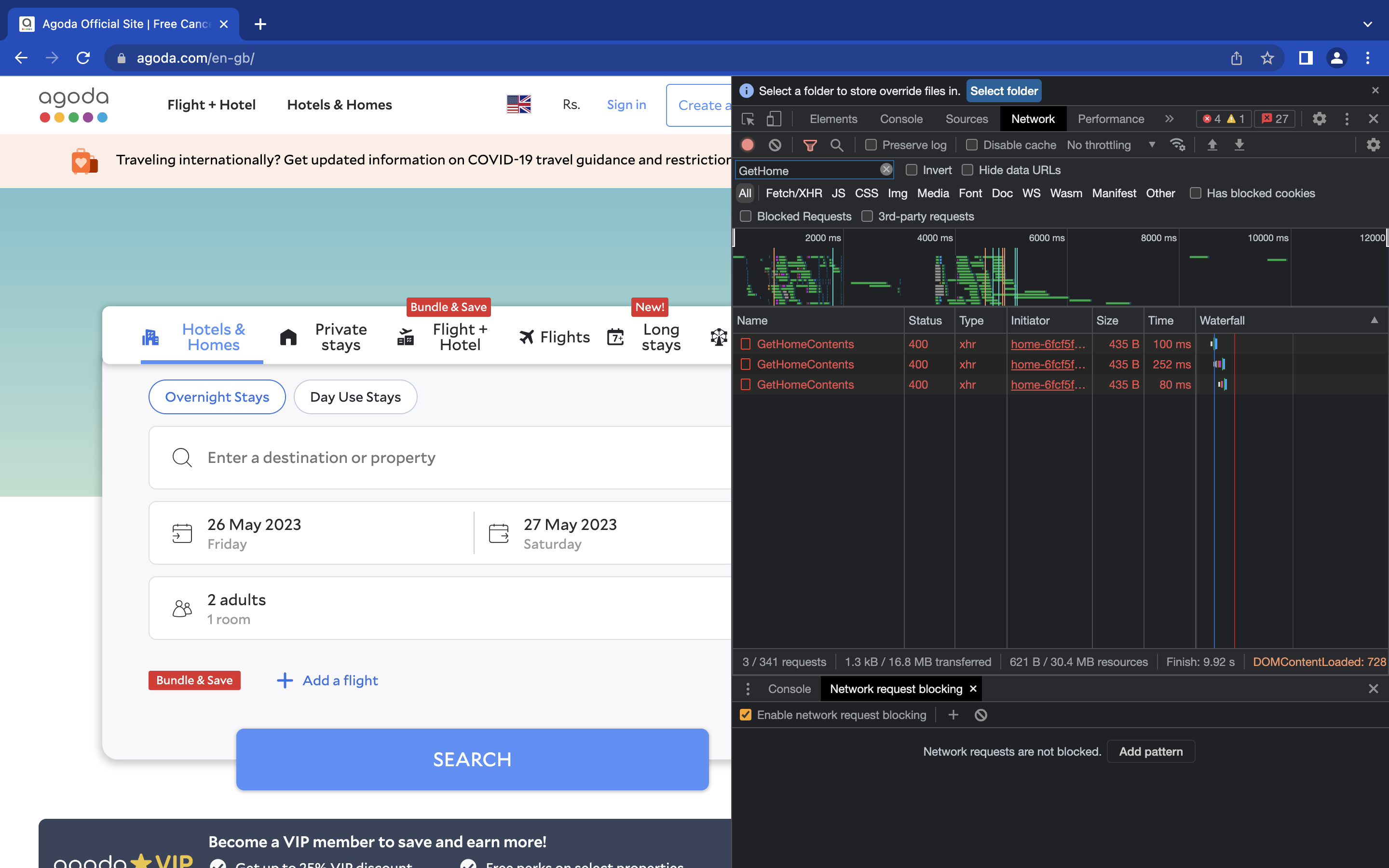This screenshot has height=868, width=1389.
Task: Open the Chrome profile avatar
Action: pyautogui.click(x=1337, y=58)
